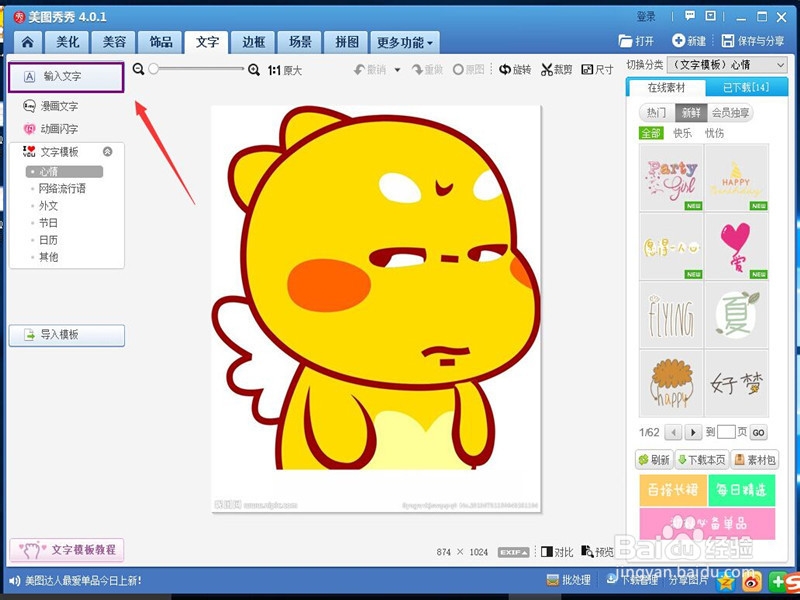Zoom out with the minus magnifier
This screenshot has width=800, height=600.
pyautogui.click(x=138, y=69)
